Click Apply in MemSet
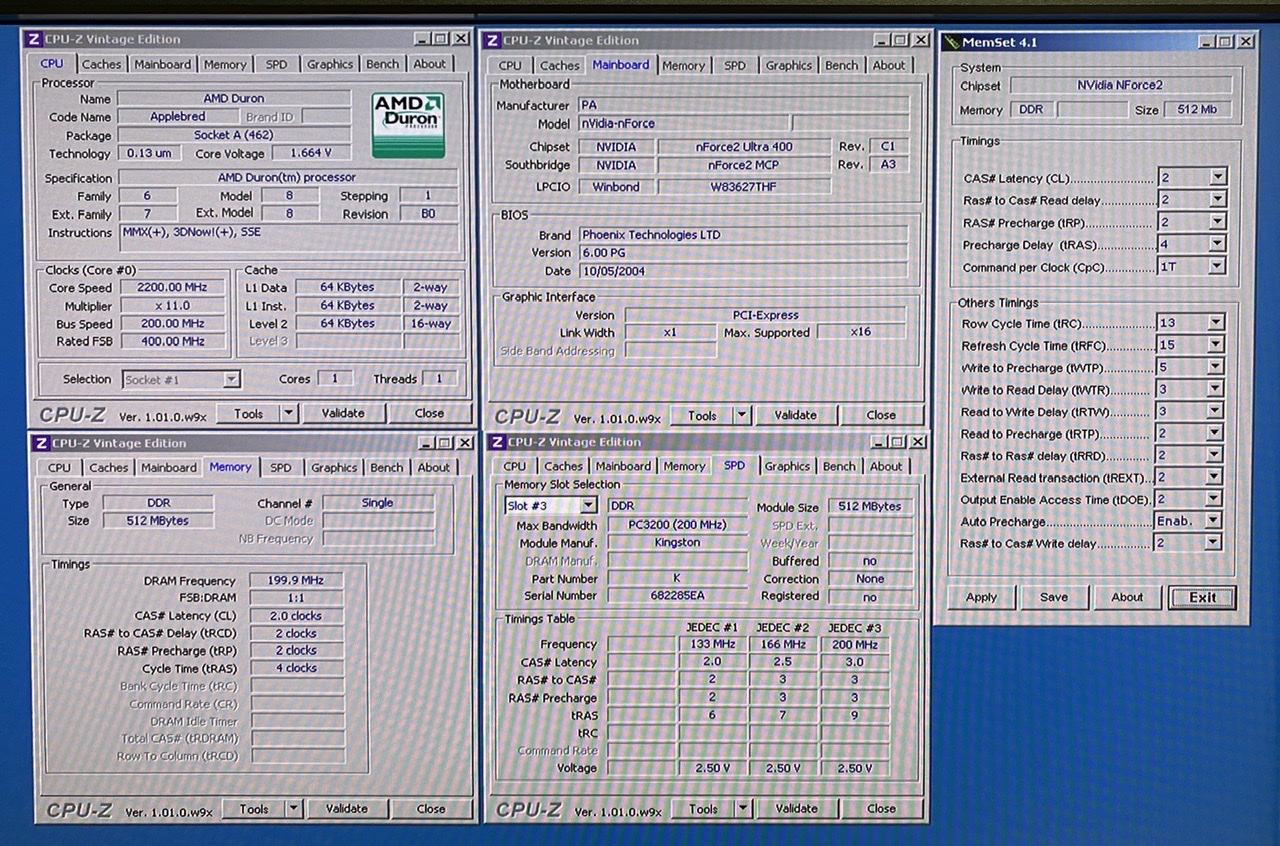Image resolution: width=1280 pixels, height=846 pixels. [981, 597]
